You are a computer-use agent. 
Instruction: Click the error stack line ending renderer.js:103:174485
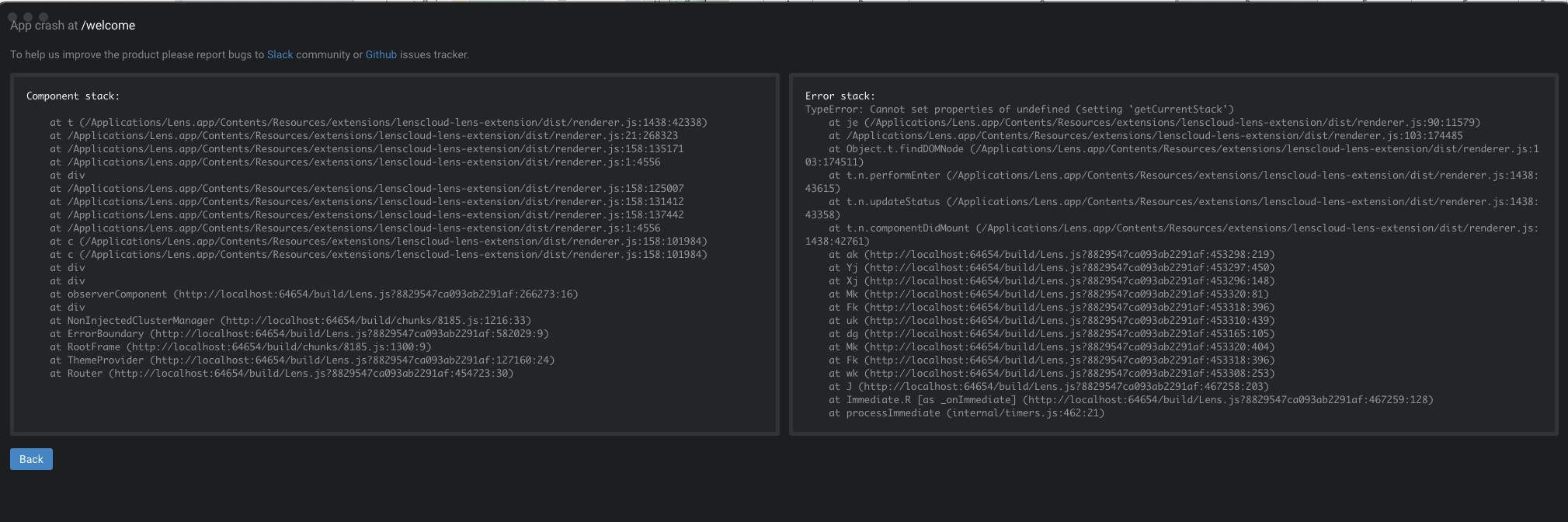pyautogui.click(x=1146, y=136)
